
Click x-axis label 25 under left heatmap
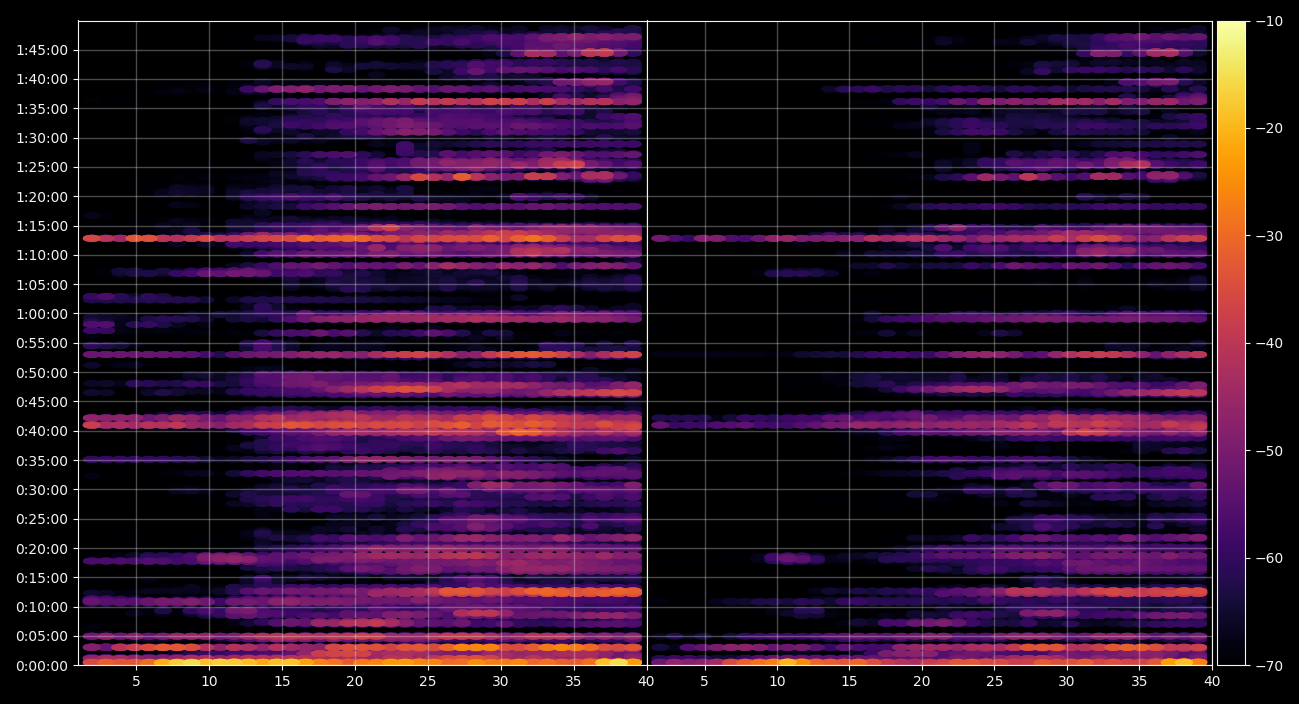428,682
